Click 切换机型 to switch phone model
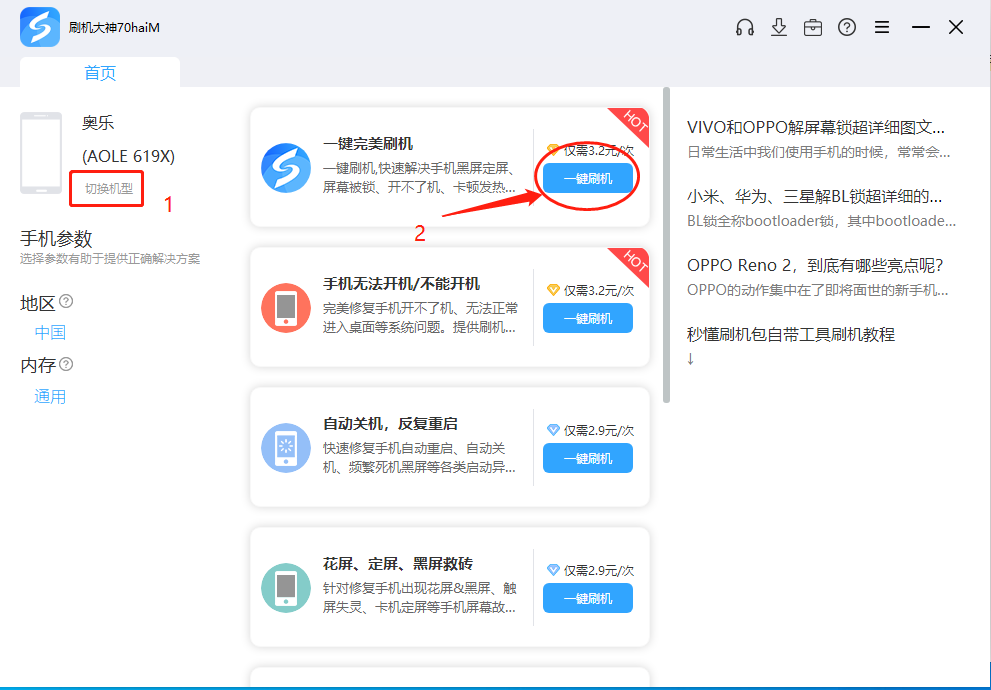This screenshot has width=991, height=690. (x=109, y=188)
